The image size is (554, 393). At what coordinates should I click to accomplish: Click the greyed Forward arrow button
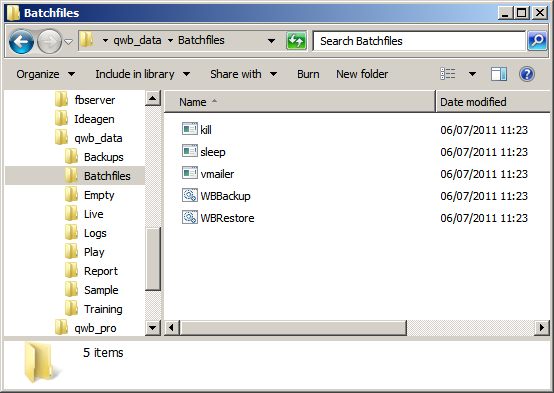click(49, 42)
